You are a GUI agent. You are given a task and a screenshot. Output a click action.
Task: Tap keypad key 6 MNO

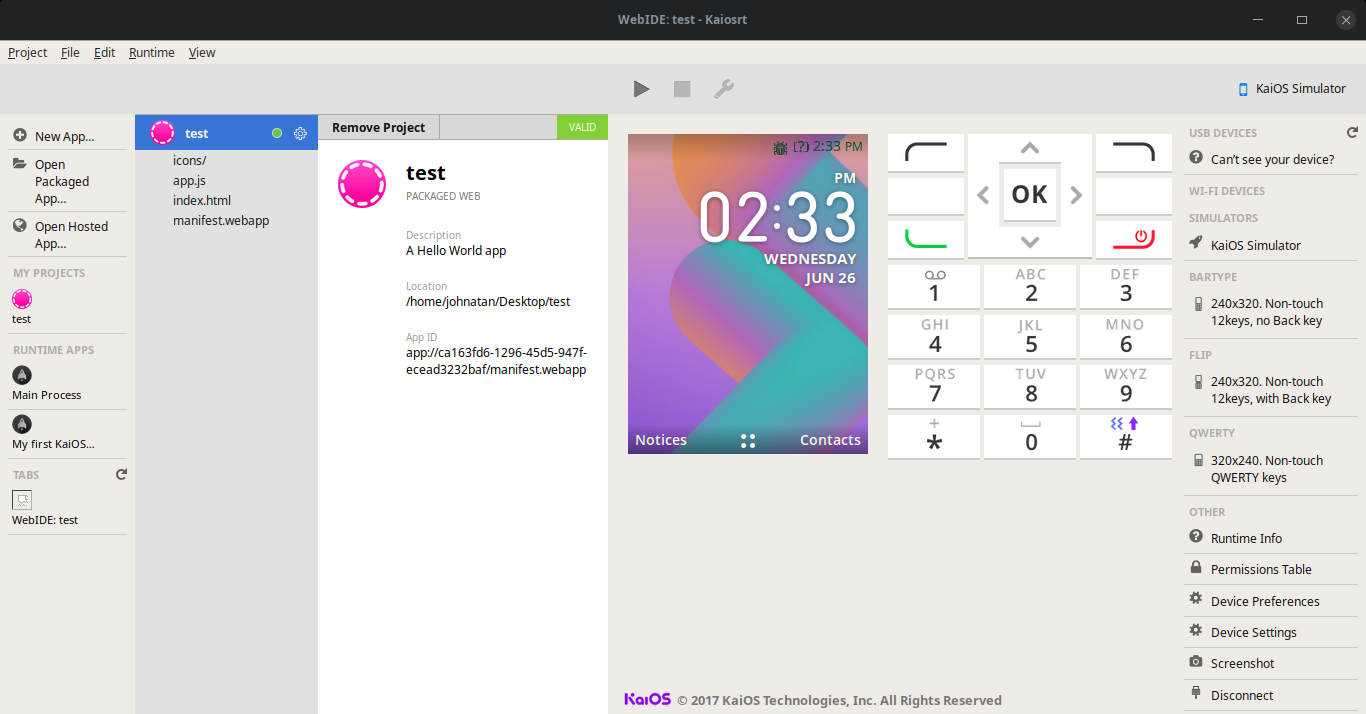click(1126, 336)
